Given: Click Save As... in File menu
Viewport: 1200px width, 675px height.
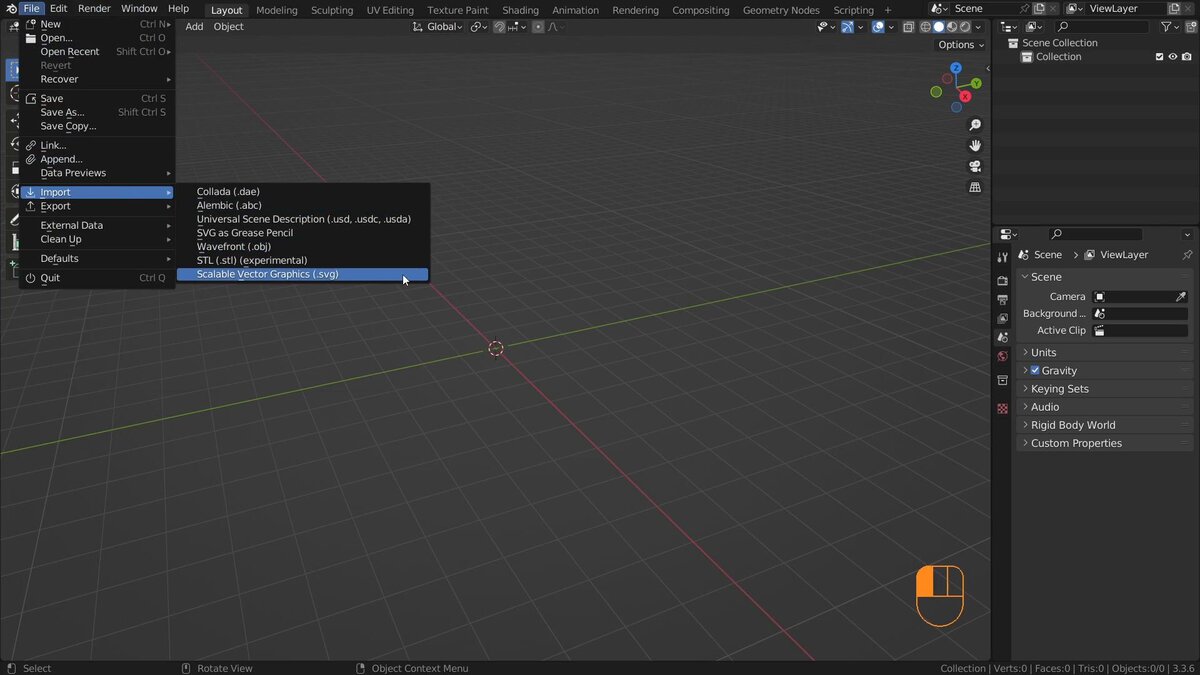Looking at the screenshot, I should [98, 112].
